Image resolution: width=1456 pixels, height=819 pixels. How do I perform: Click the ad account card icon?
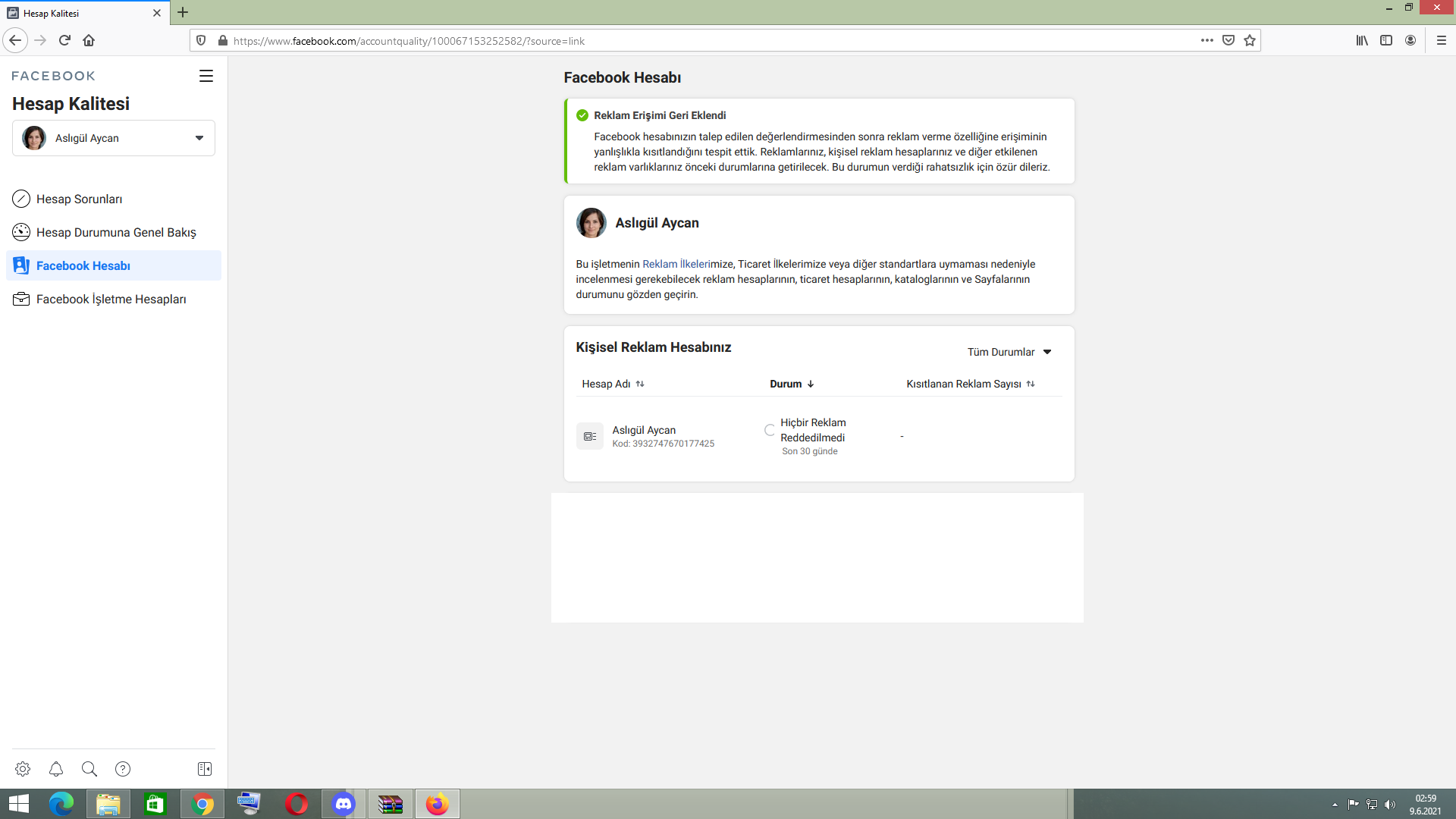click(x=590, y=436)
